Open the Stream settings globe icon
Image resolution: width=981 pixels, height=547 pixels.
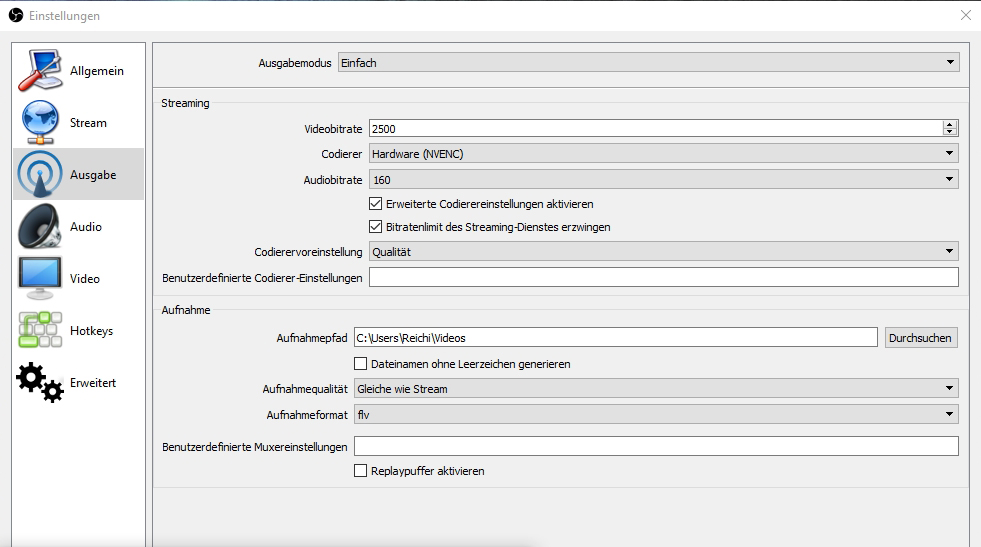coord(40,123)
